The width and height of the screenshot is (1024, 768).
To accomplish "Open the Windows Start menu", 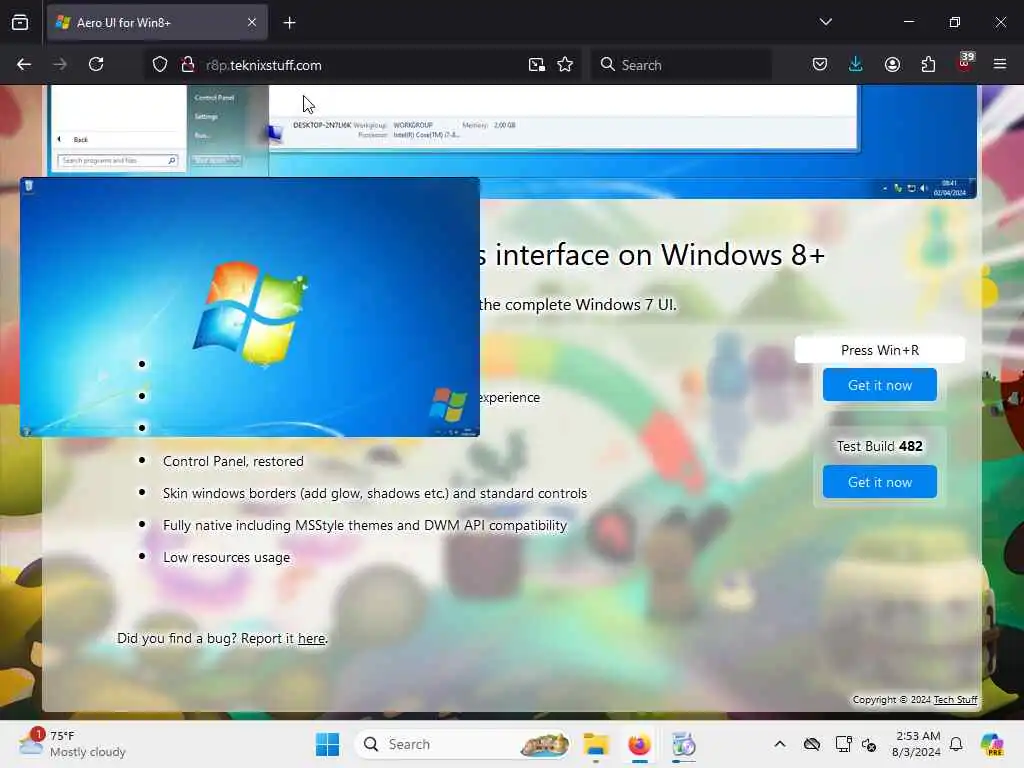I will pyautogui.click(x=327, y=744).
